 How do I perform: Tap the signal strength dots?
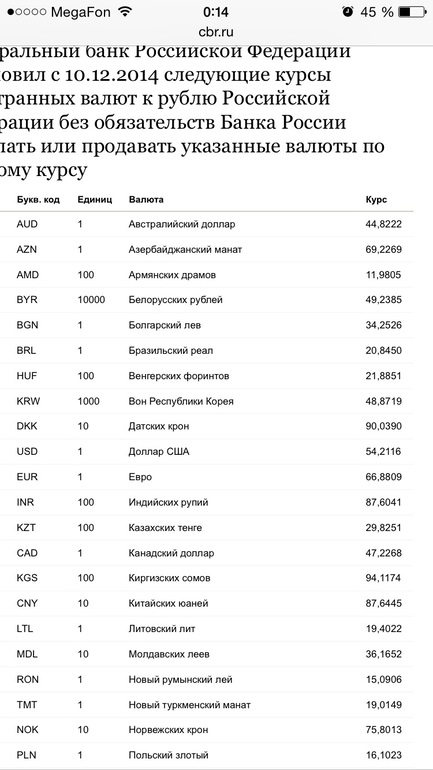coord(27,12)
